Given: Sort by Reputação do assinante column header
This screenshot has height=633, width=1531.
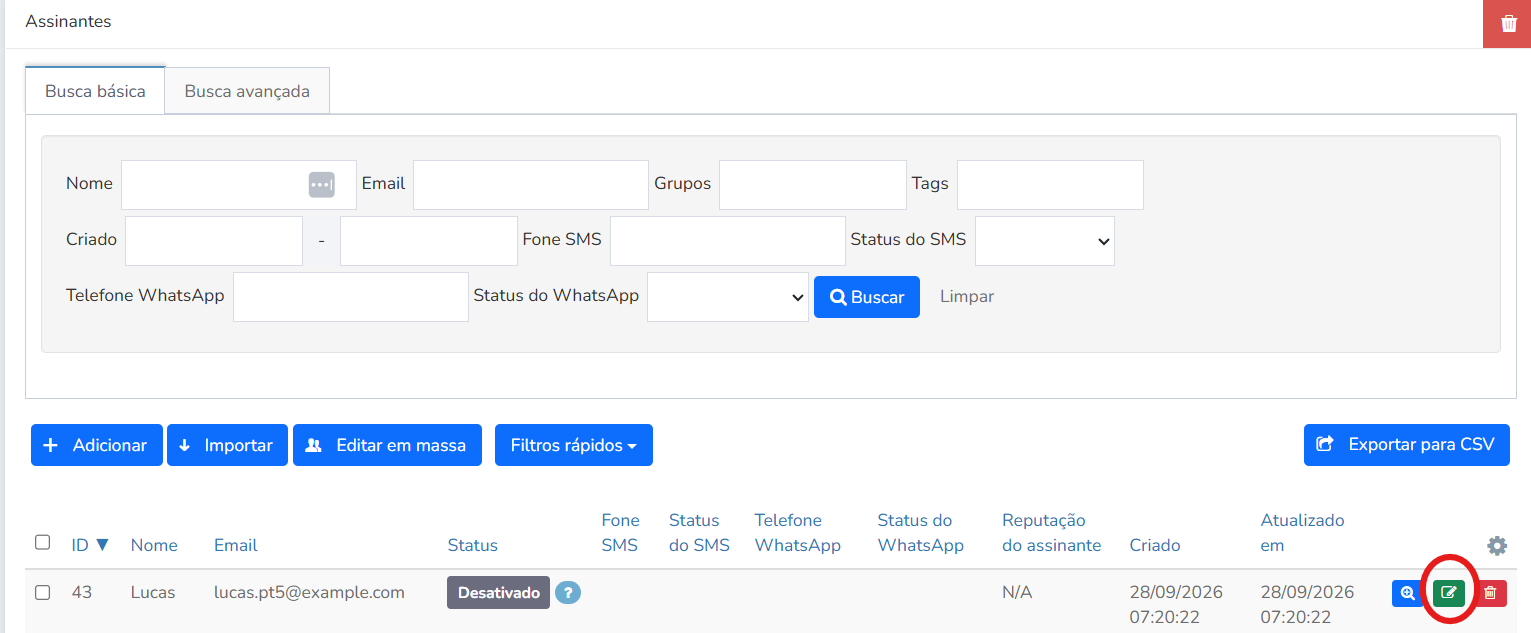Looking at the screenshot, I should pyautogui.click(x=1051, y=533).
